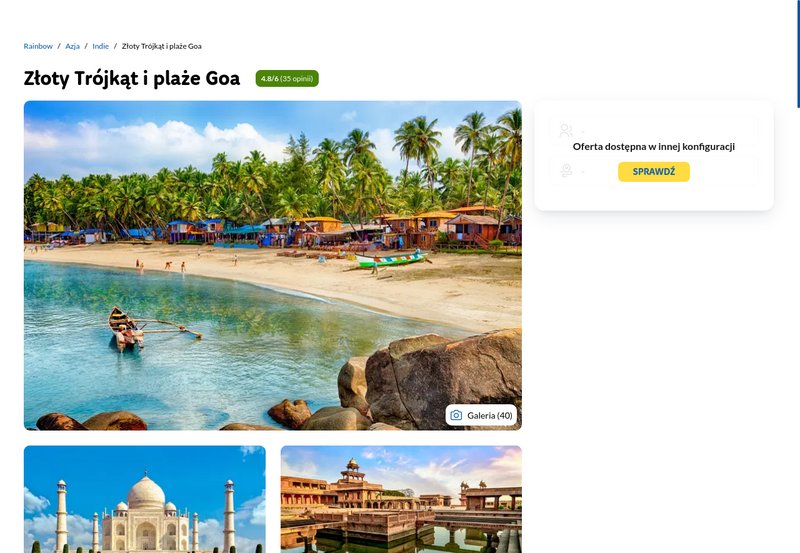800x553 pixels.
Task: Click the last breadcrumb Złoty Trójkąt i plaże Goa
Action: pyautogui.click(x=162, y=46)
